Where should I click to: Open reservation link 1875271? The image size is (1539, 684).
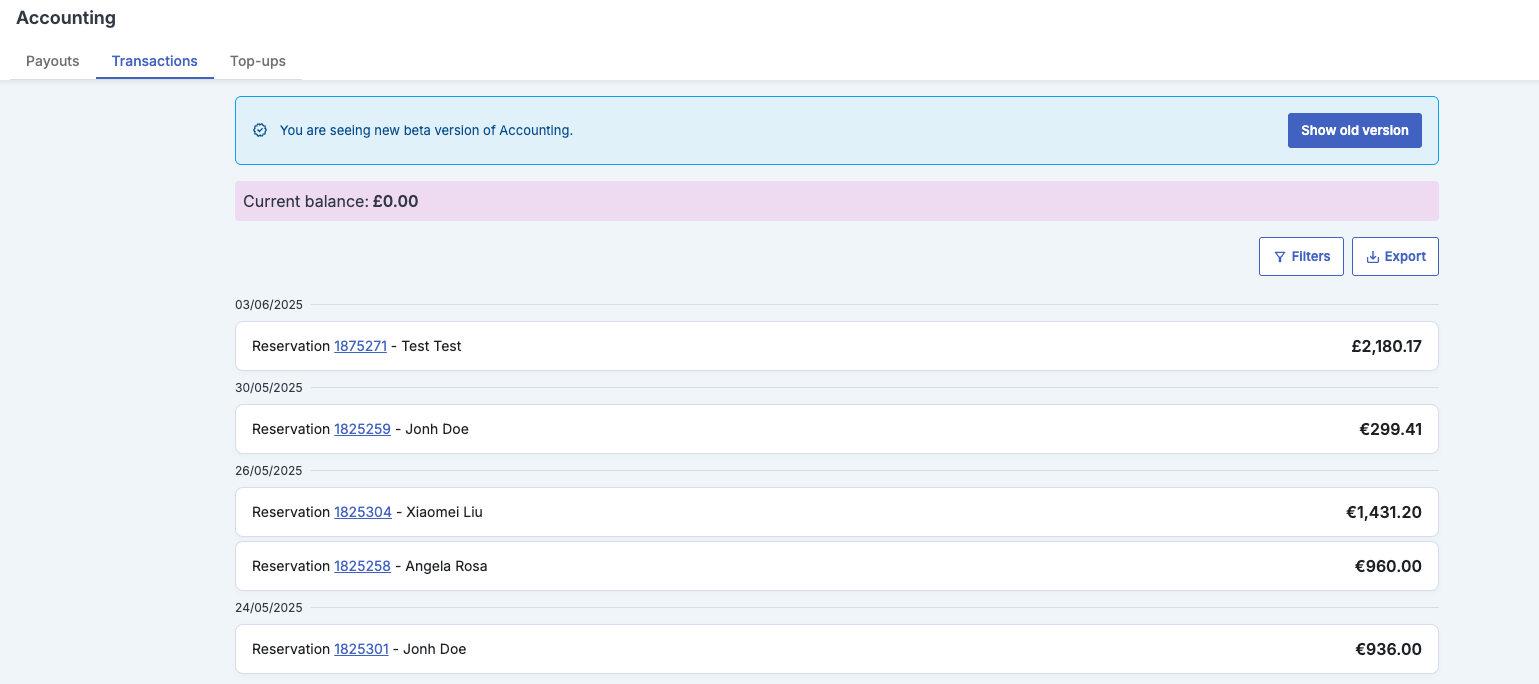360,346
